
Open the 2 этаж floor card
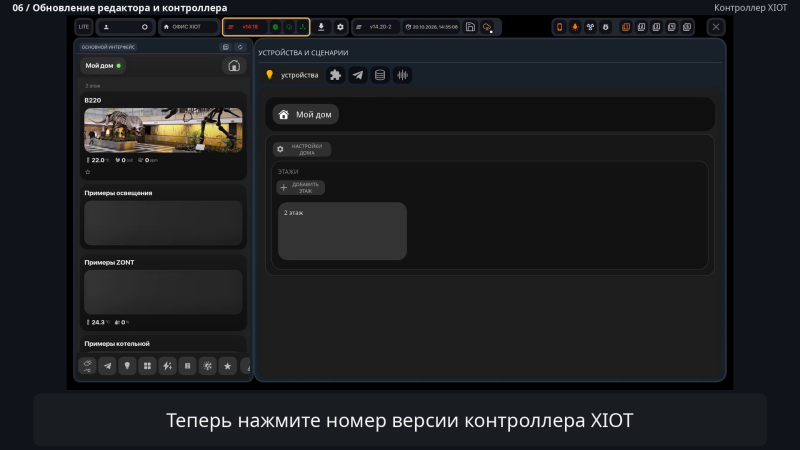342,231
